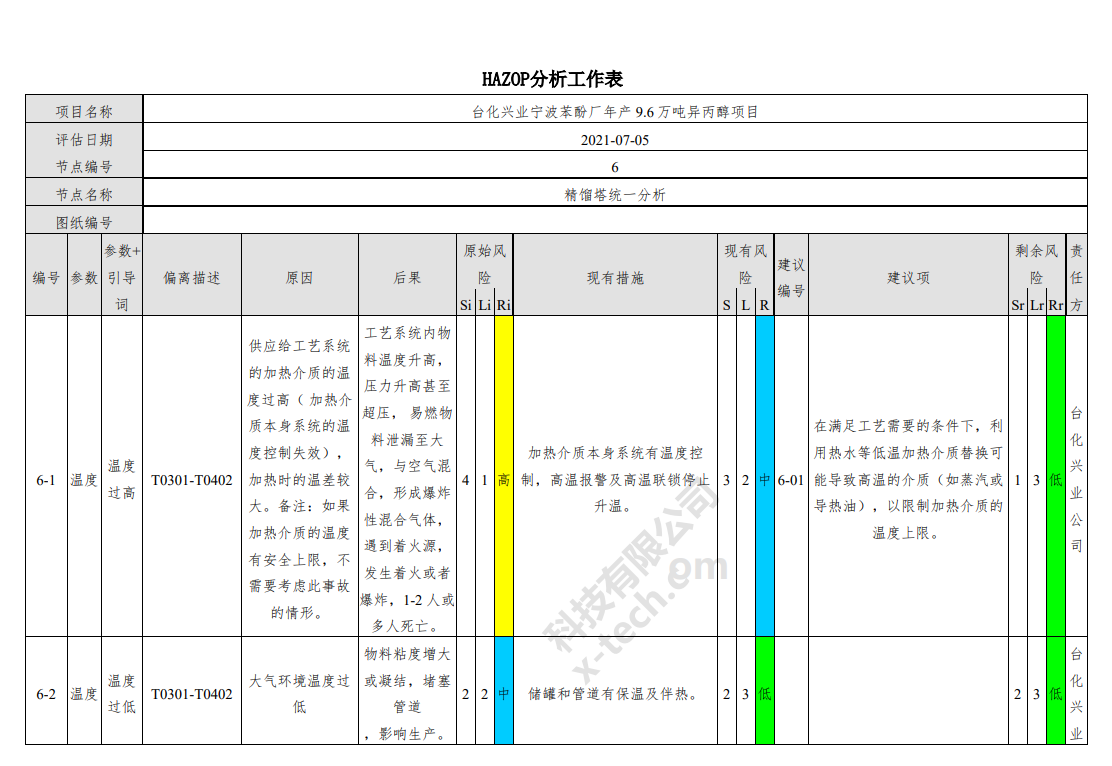The width and height of the screenshot is (1112, 766).
Task: Click project name 台化兴业宁波苯酚厂 cell
Action: [x=615, y=109]
